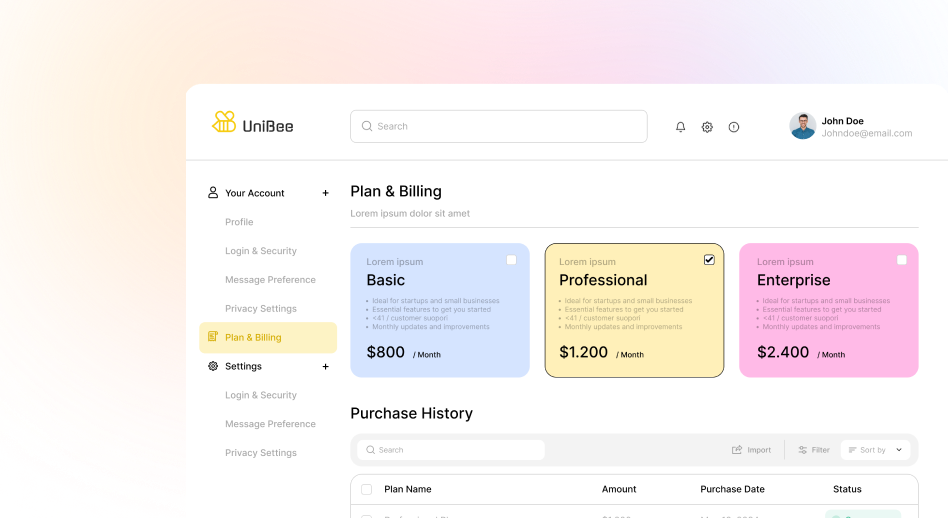
Task: Click the $1.200 price text
Action: 583,352
